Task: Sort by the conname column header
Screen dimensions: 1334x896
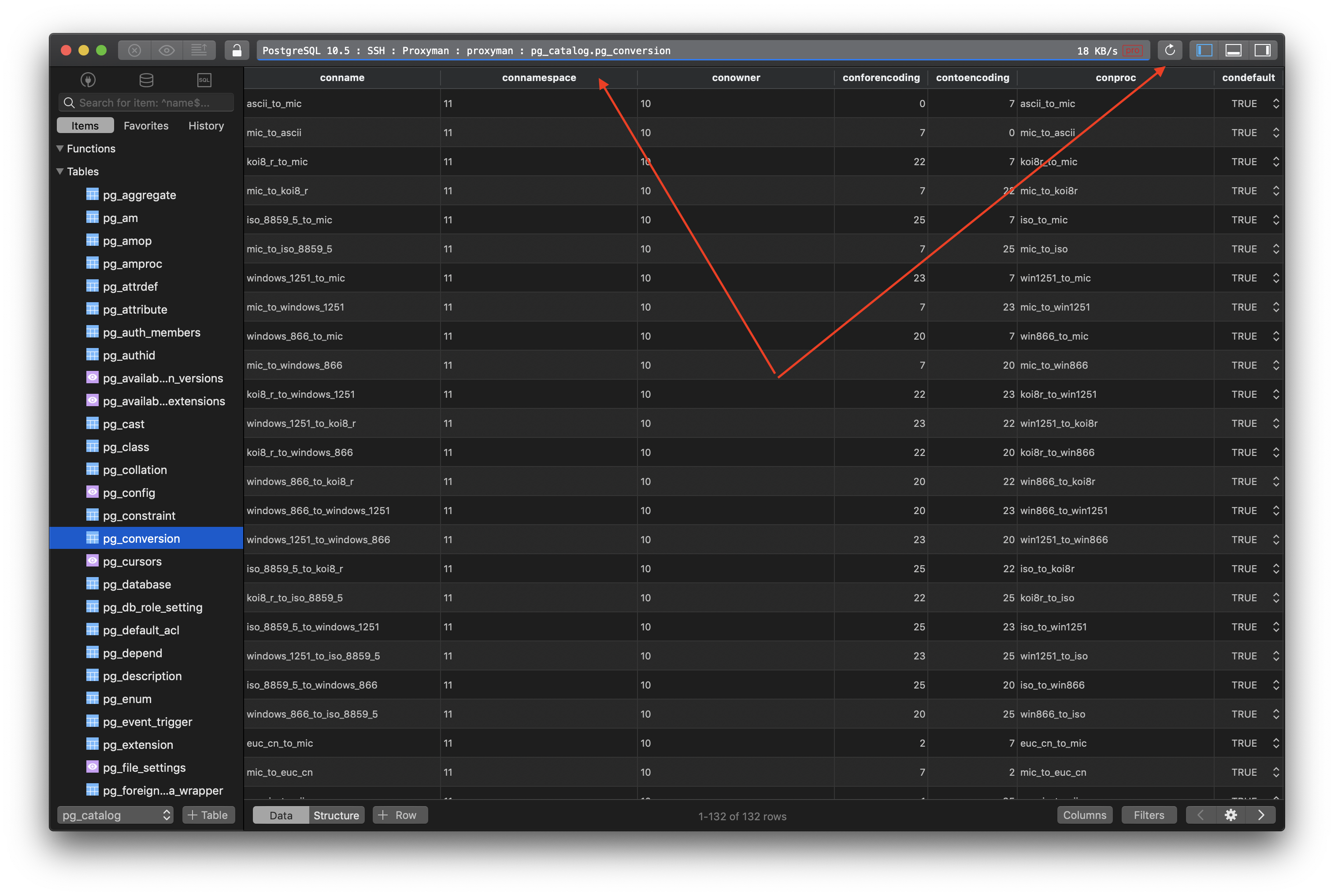Action: pyautogui.click(x=341, y=78)
